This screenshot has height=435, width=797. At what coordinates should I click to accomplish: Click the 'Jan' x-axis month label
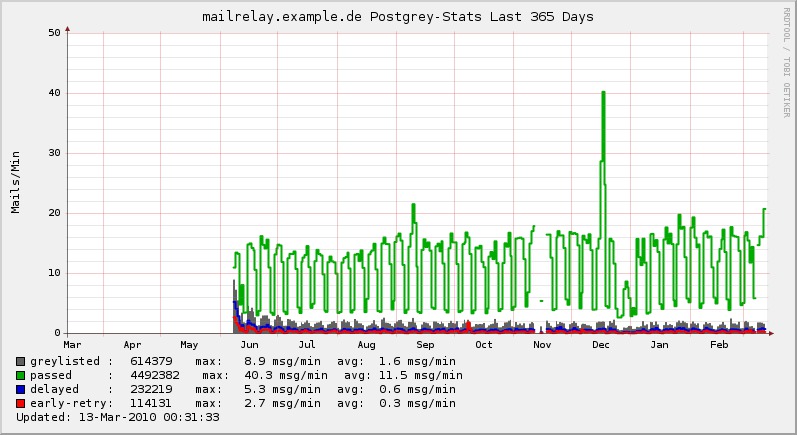point(659,345)
